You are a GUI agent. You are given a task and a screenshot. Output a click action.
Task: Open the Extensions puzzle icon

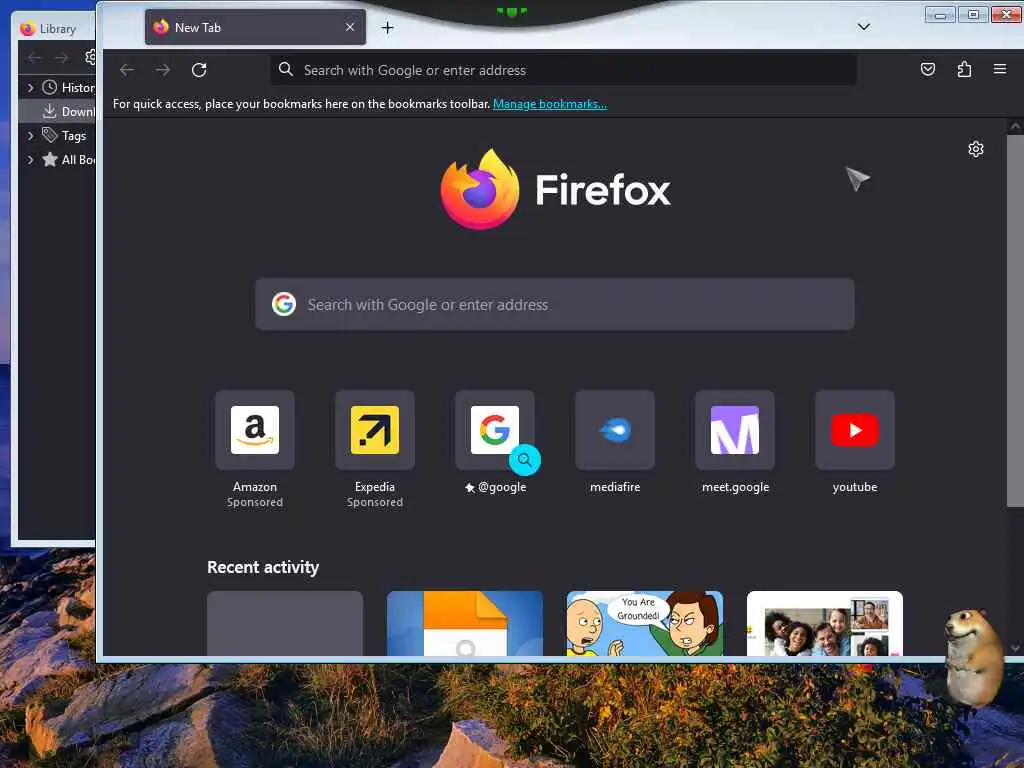(964, 69)
